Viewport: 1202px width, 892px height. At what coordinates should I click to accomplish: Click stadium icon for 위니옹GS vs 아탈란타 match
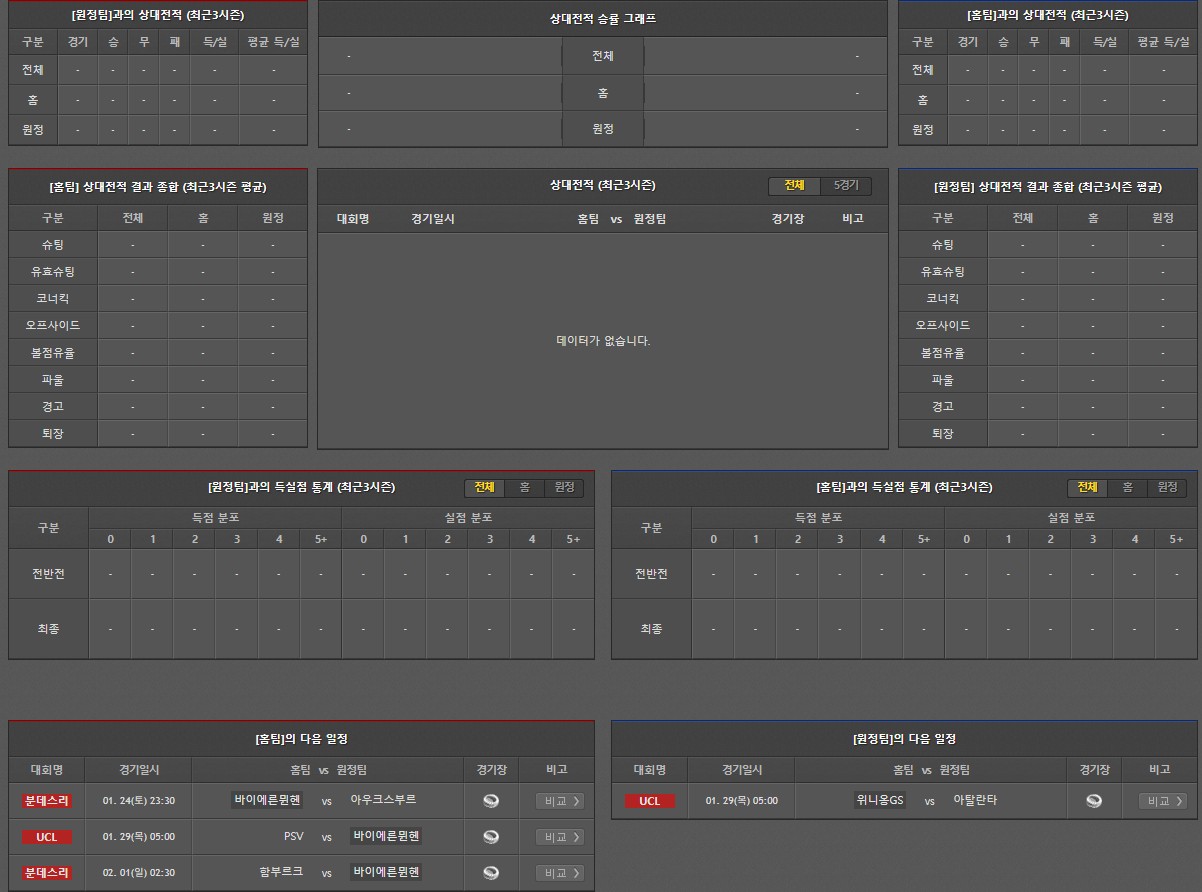point(1094,801)
